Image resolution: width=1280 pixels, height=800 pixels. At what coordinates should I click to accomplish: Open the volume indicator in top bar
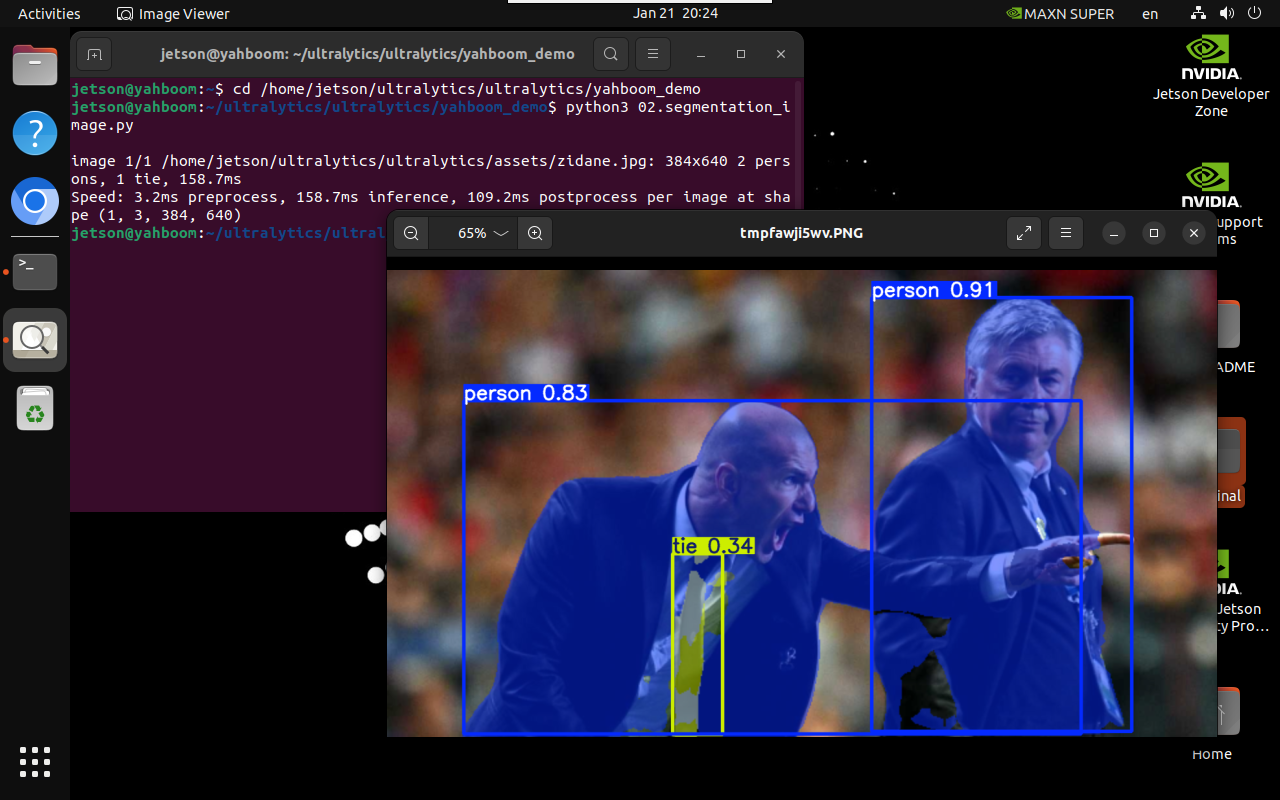(1227, 14)
